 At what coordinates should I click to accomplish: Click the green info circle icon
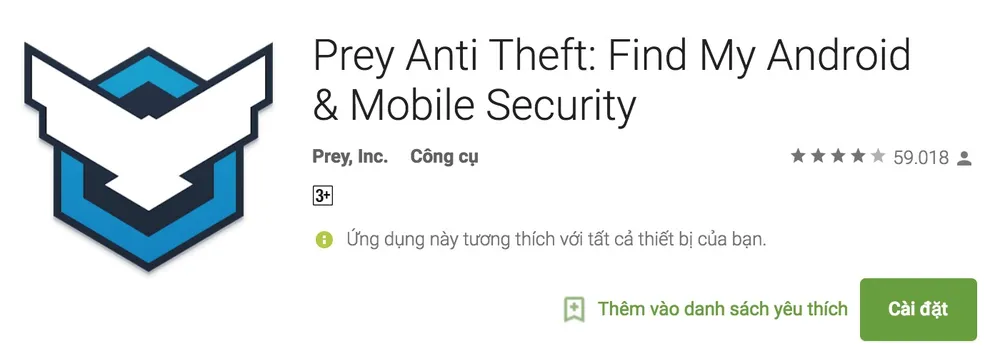click(x=324, y=240)
